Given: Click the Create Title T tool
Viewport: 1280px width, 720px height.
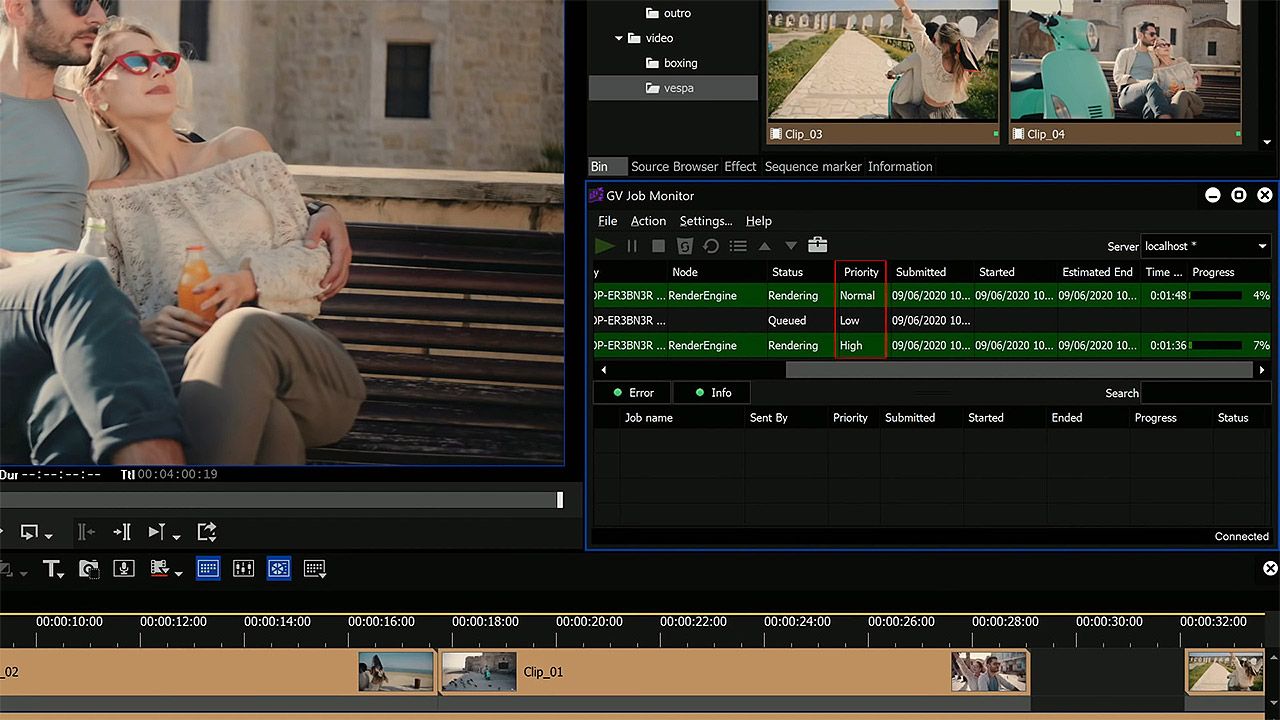Looking at the screenshot, I should [51, 569].
